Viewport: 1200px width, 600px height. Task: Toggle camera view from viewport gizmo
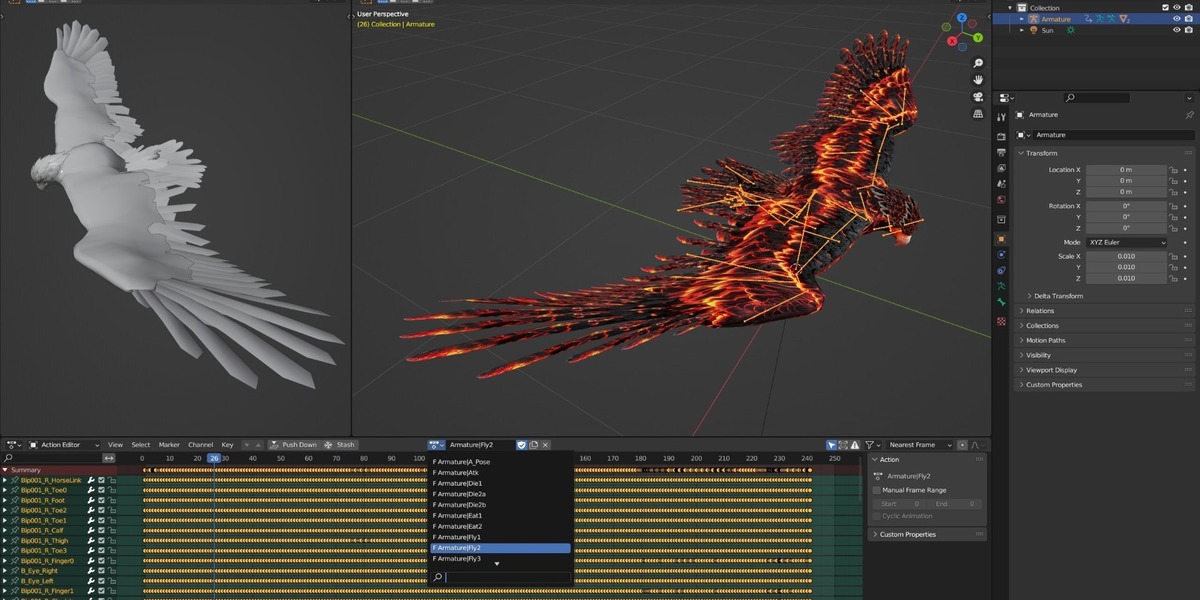click(x=978, y=97)
